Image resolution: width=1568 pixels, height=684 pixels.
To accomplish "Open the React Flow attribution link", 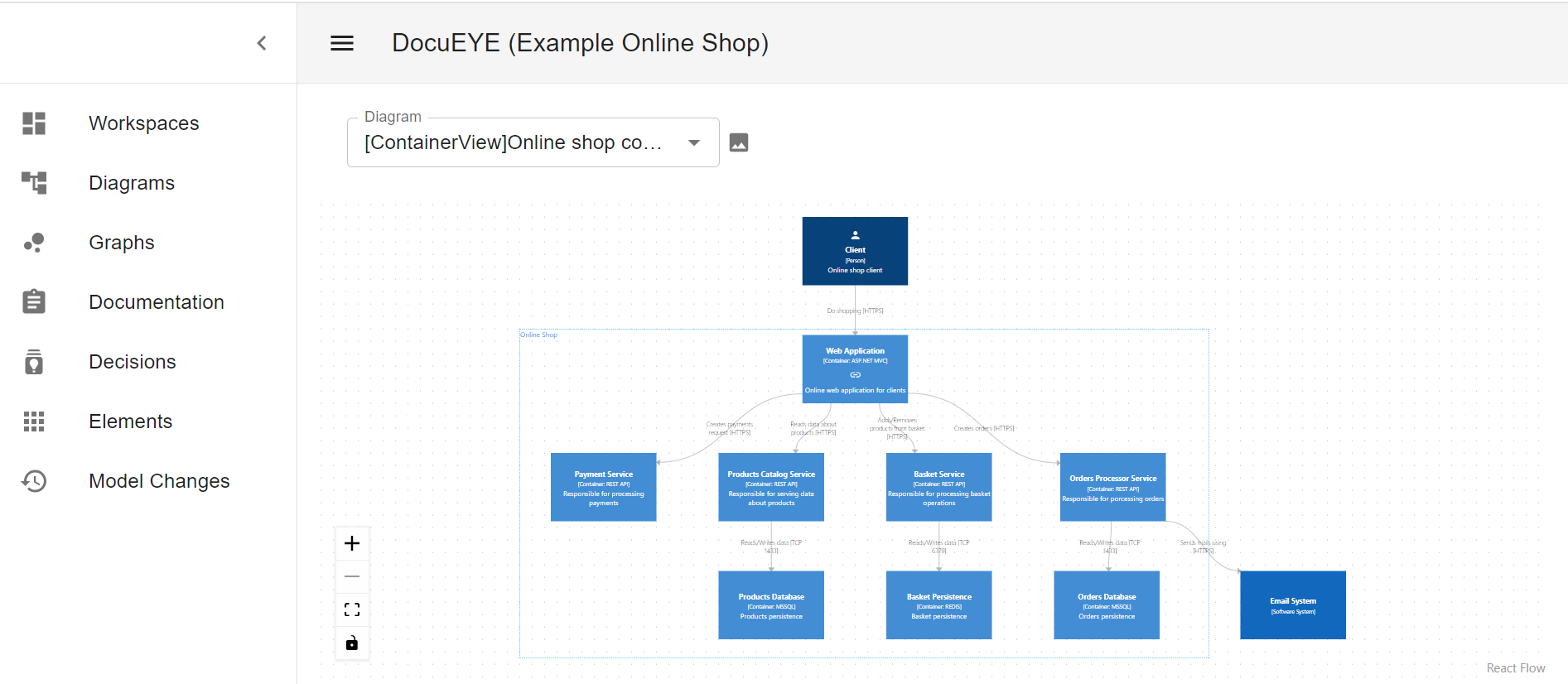I will tap(1515, 668).
